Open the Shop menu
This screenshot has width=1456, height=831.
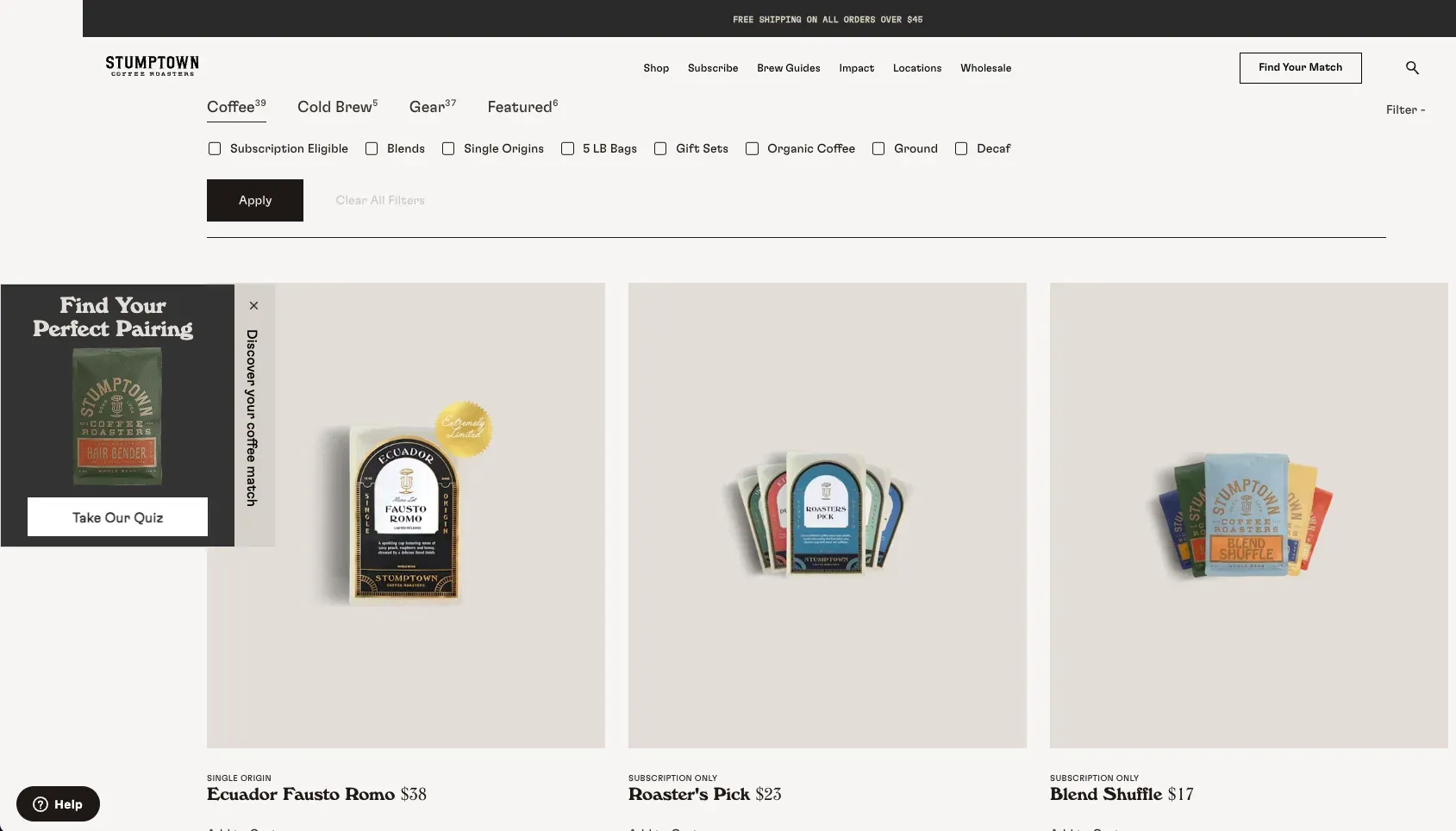[x=656, y=68]
